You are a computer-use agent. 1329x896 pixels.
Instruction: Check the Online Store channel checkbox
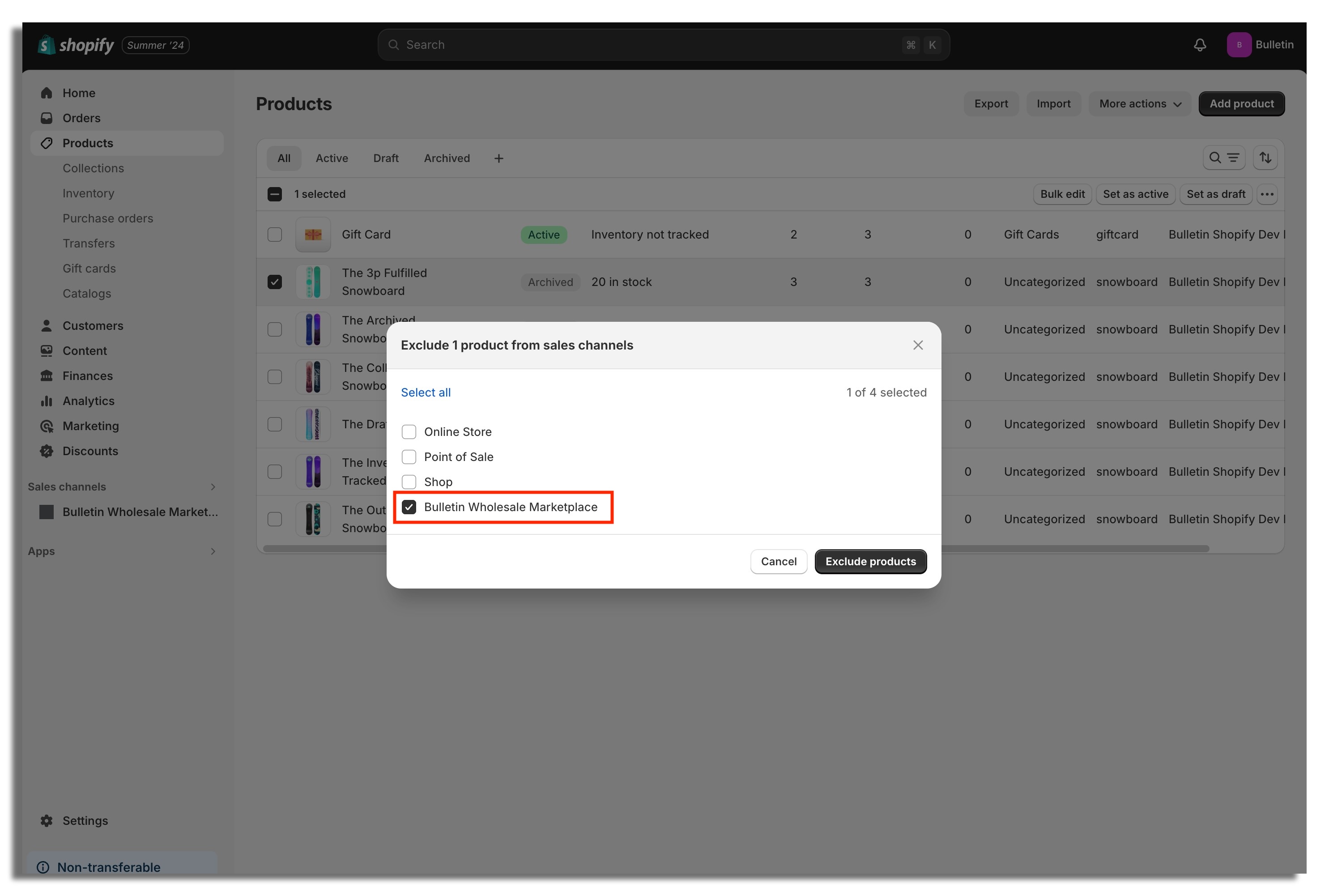[x=409, y=432]
